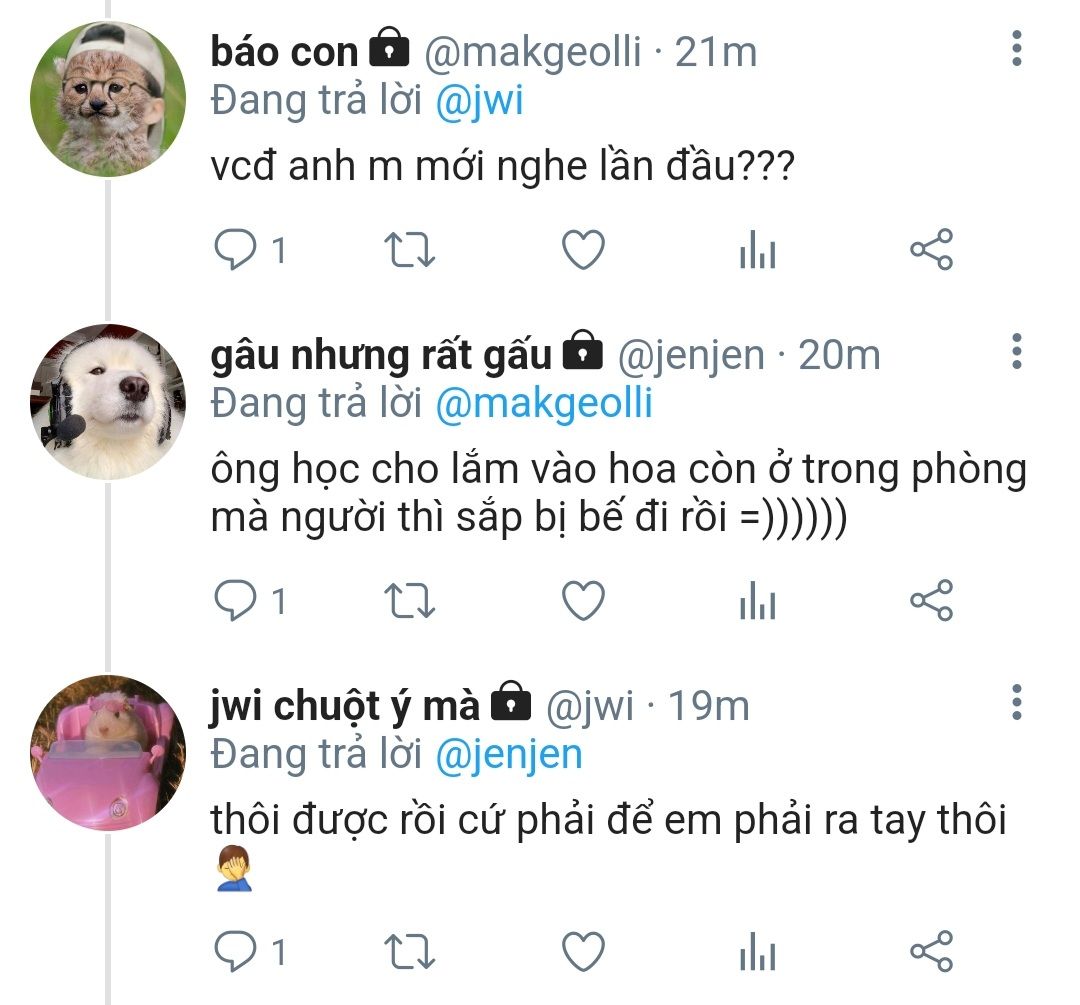Viewport: 1080px width, 1005px height.
Task: Open the @makgeolli mention in the reply line
Action: pyautogui.click(x=544, y=404)
